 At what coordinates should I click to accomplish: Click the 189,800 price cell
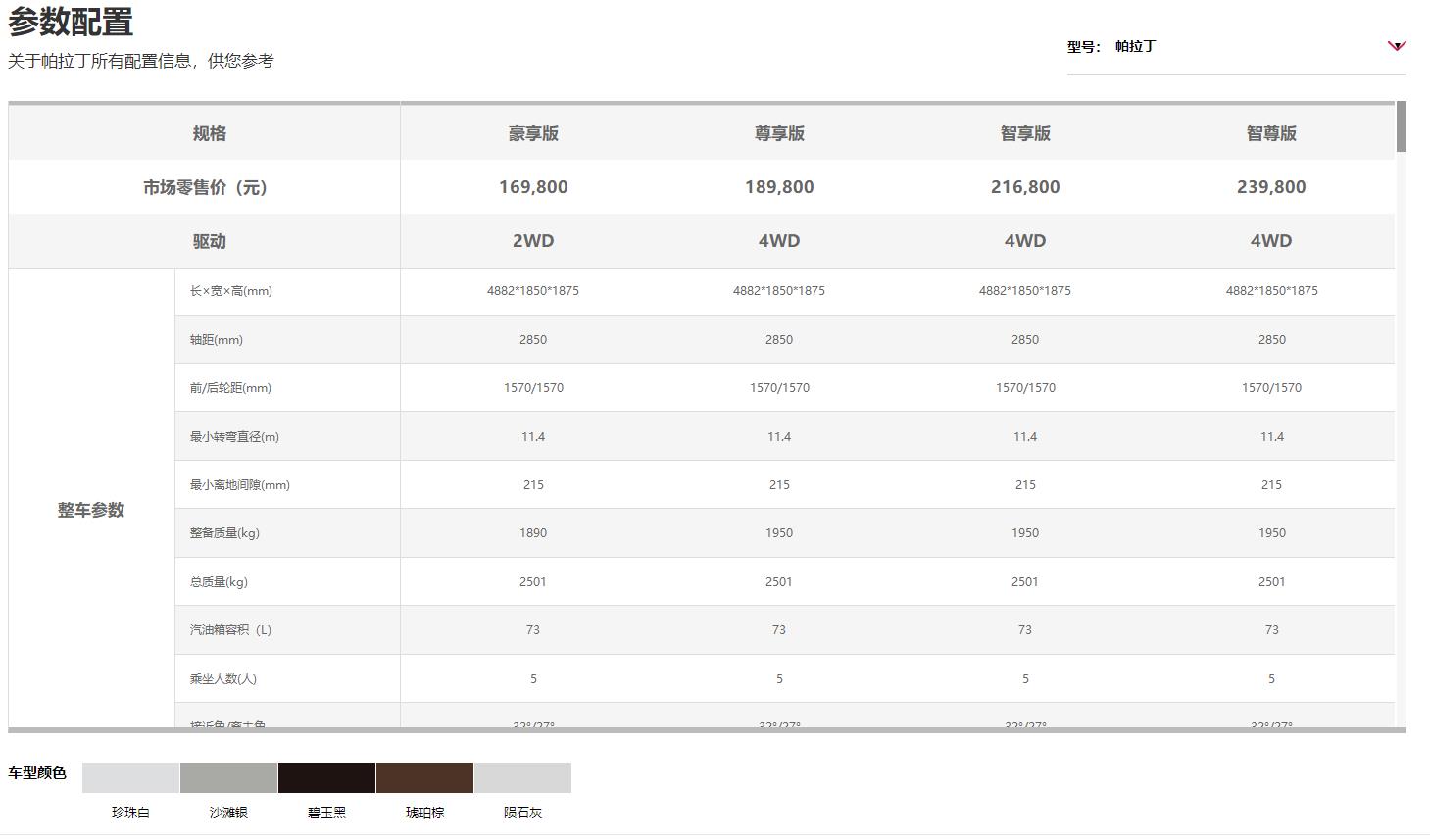tap(779, 187)
